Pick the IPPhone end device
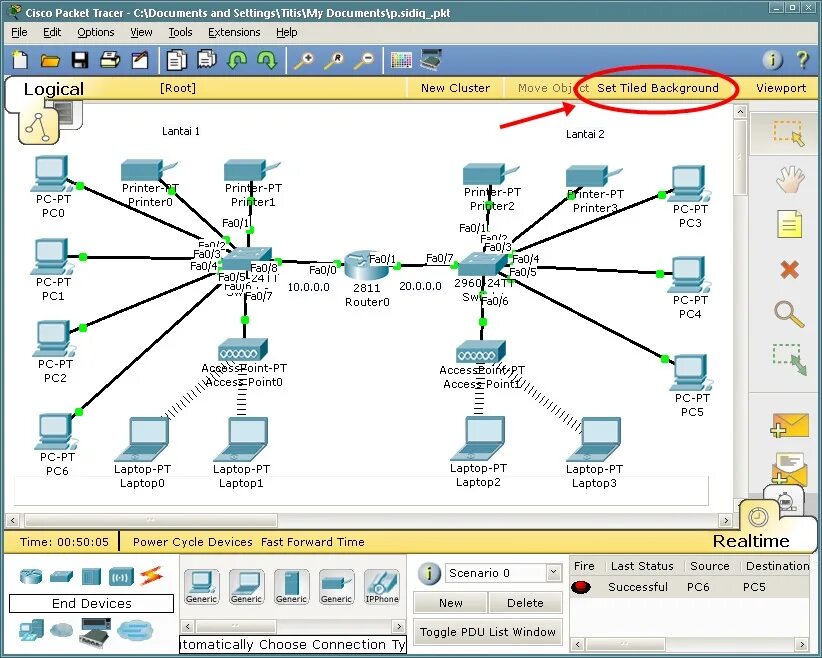Image resolution: width=822 pixels, height=658 pixels. (x=382, y=587)
